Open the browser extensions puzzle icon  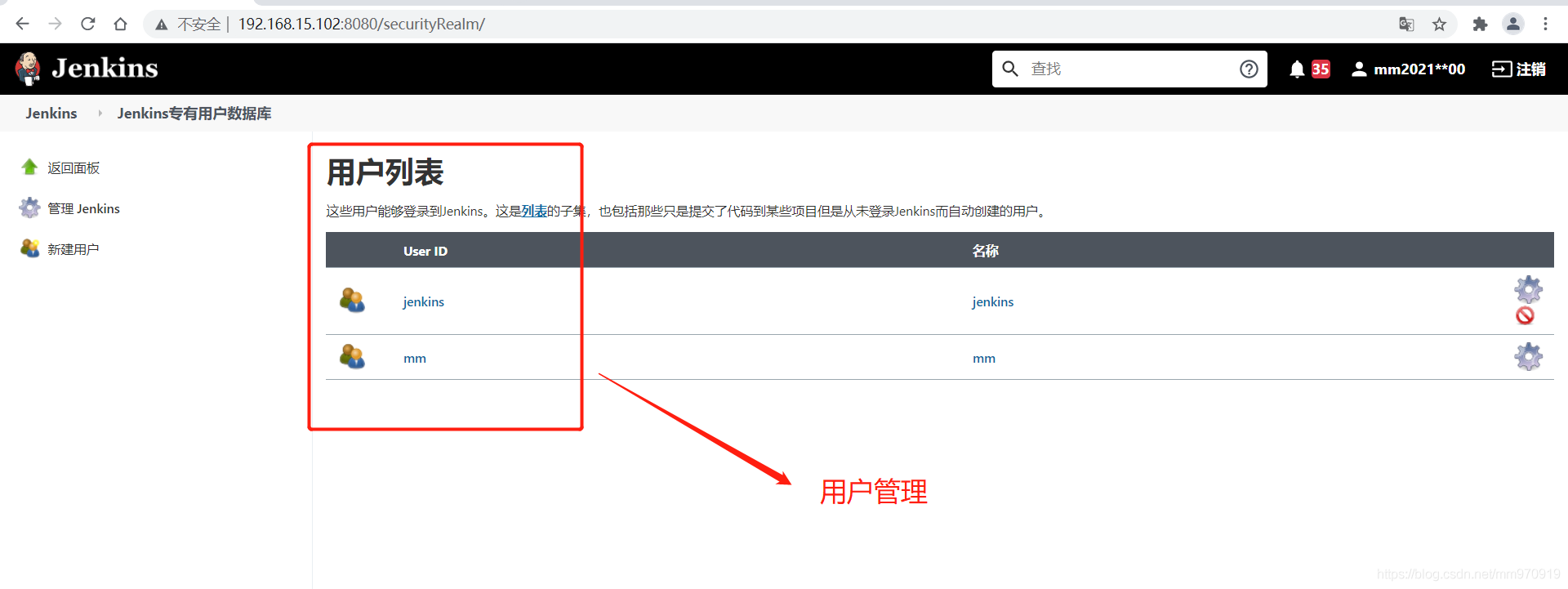[1480, 24]
